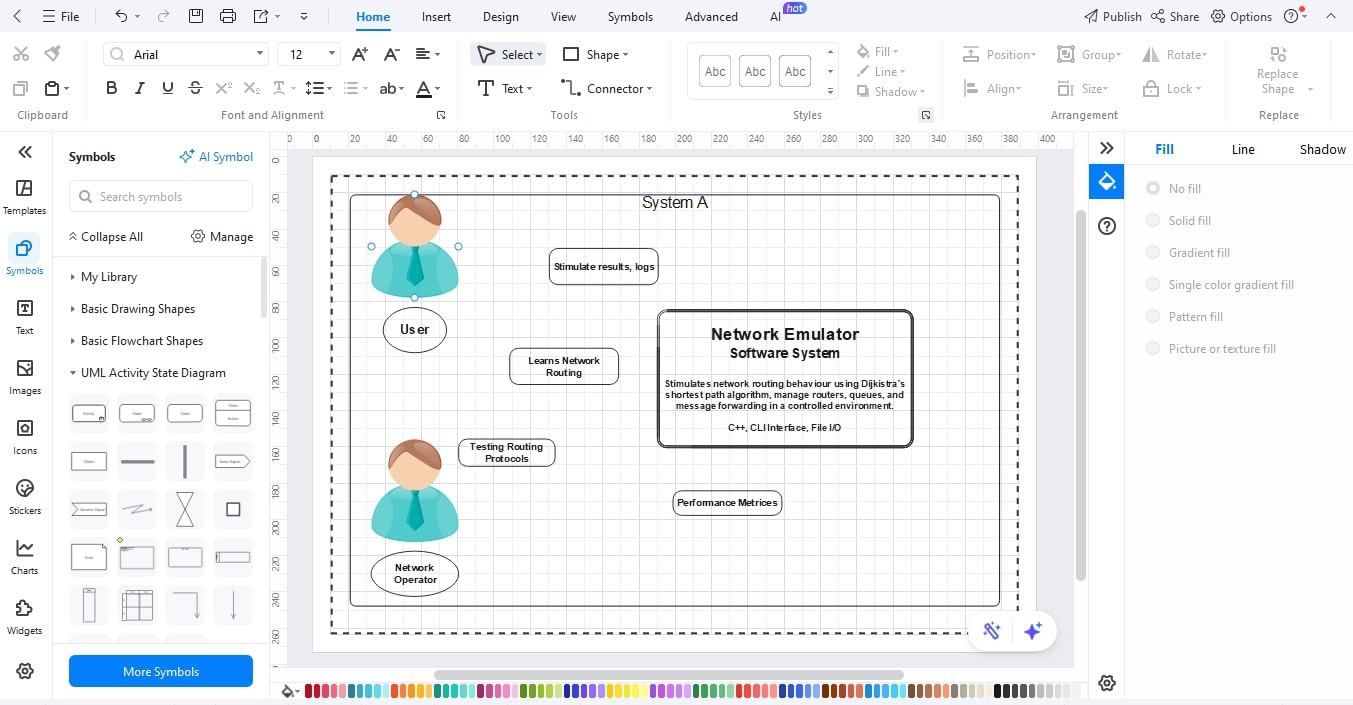Select the Gradient fill option
This screenshot has width=1353, height=705.
1188,252
